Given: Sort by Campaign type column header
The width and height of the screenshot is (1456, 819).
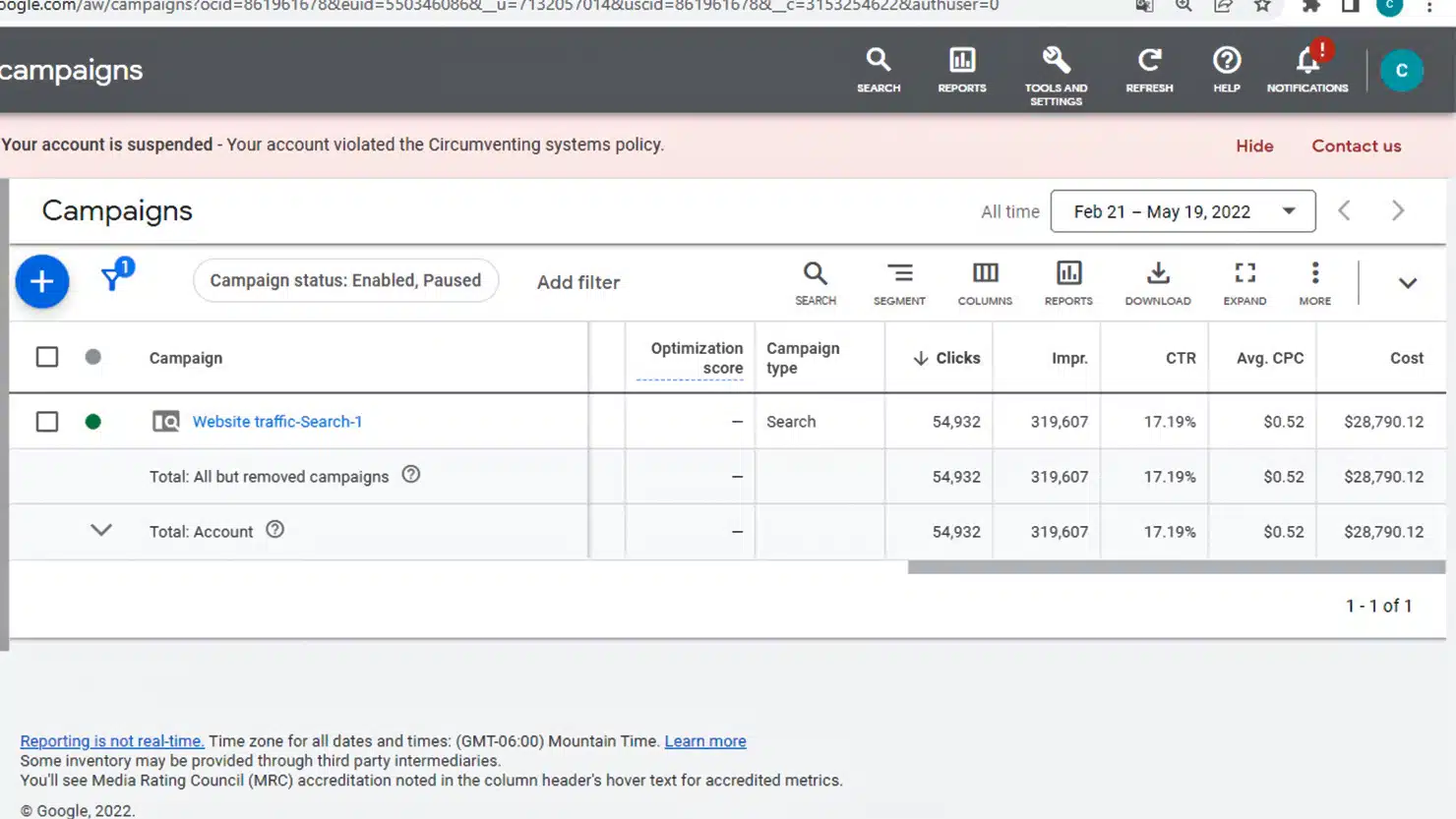Looking at the screenshot, I should pos(803,358).
